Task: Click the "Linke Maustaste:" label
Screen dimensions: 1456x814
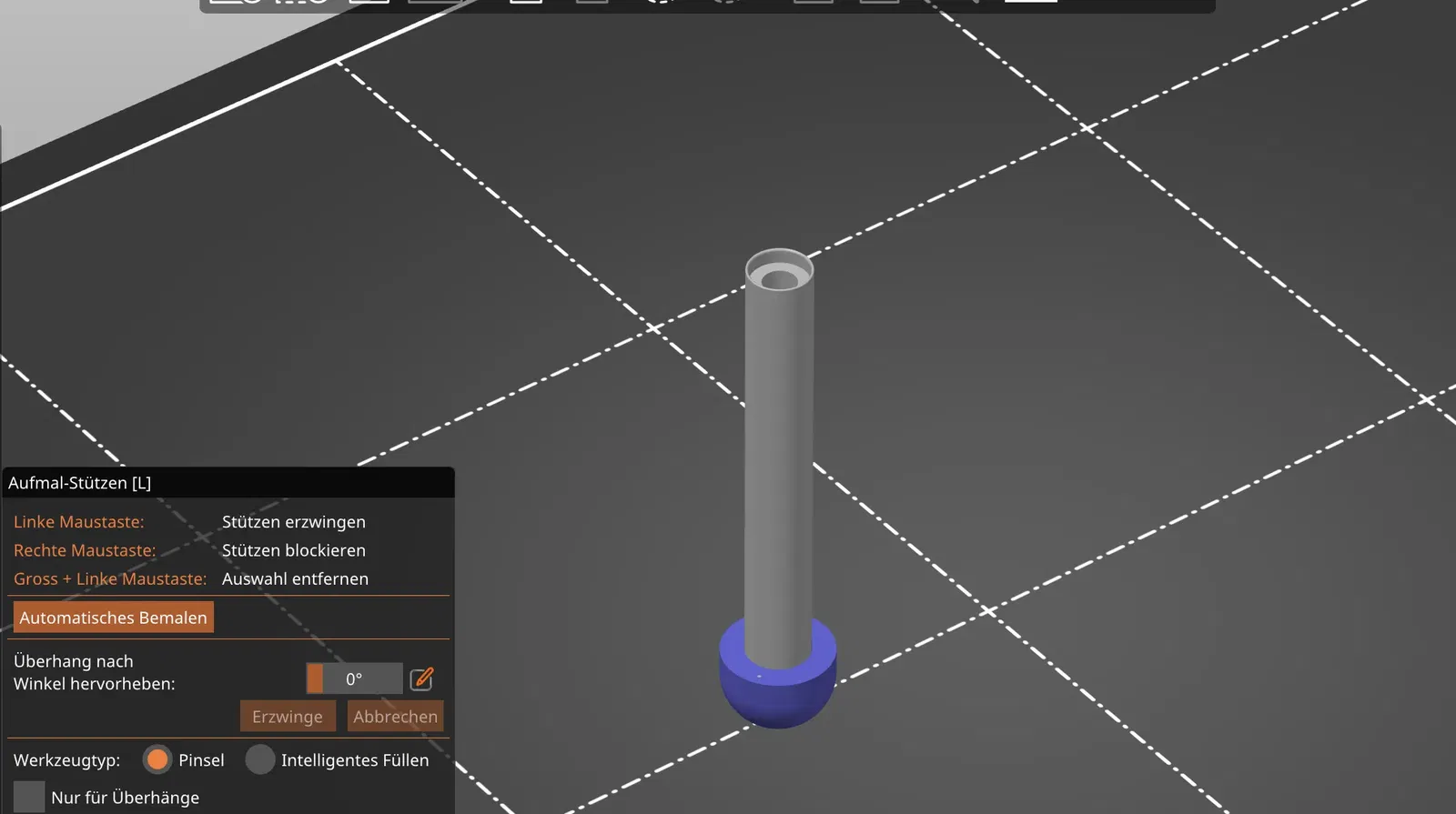Action: [x=79, y=522]
